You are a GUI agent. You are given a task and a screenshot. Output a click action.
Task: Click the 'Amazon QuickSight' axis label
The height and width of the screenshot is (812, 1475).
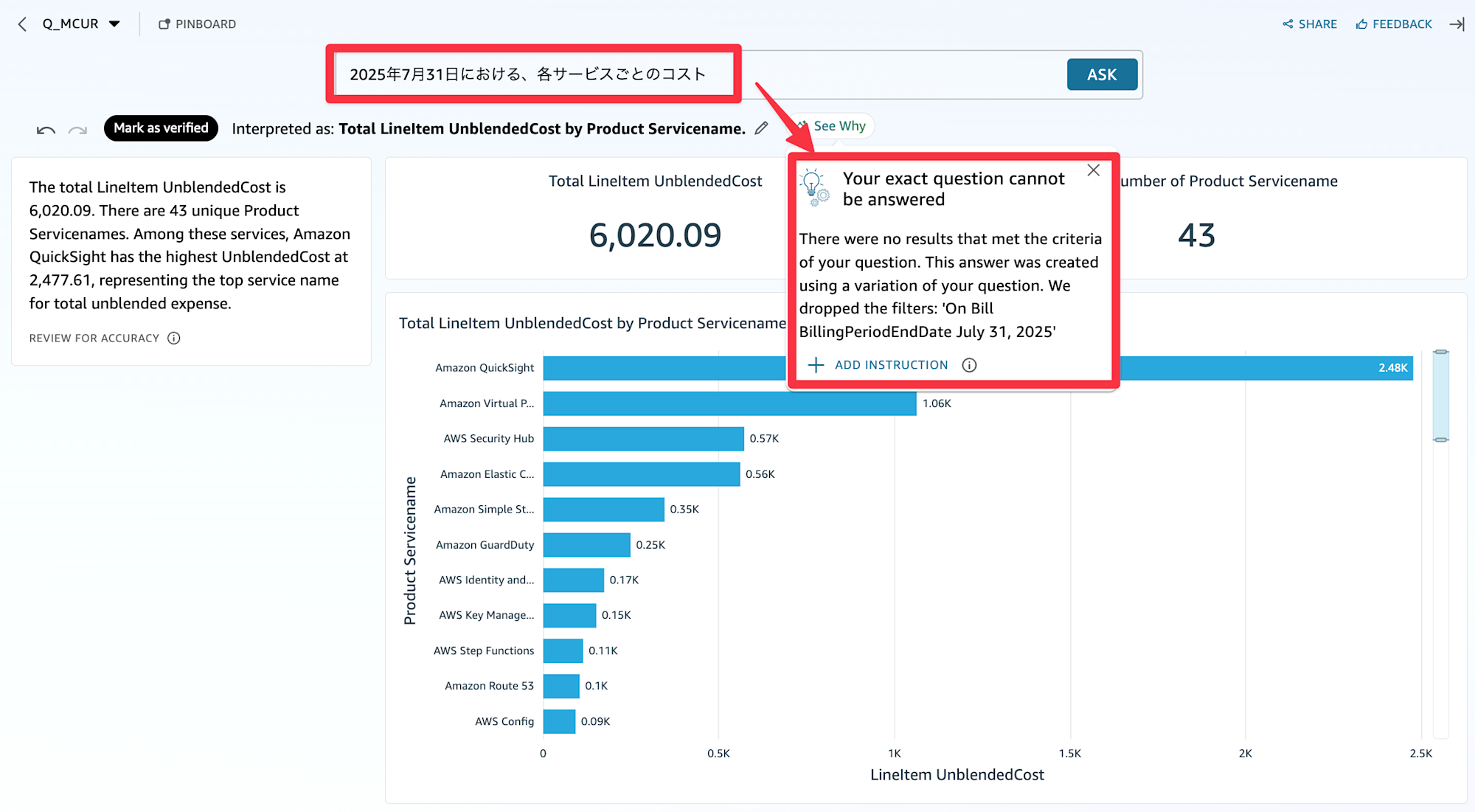(485, 368)
